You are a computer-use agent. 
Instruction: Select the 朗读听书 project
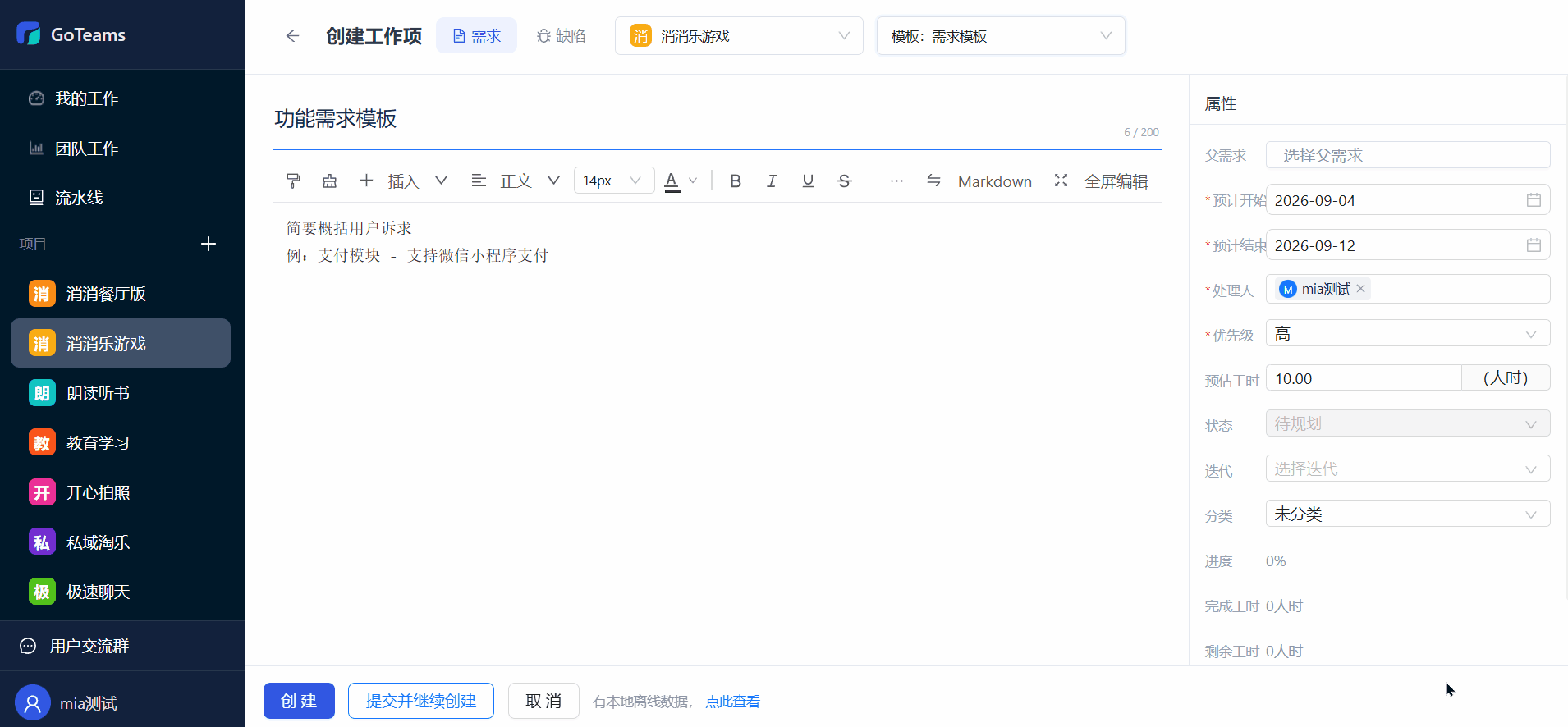pos(121,393)
